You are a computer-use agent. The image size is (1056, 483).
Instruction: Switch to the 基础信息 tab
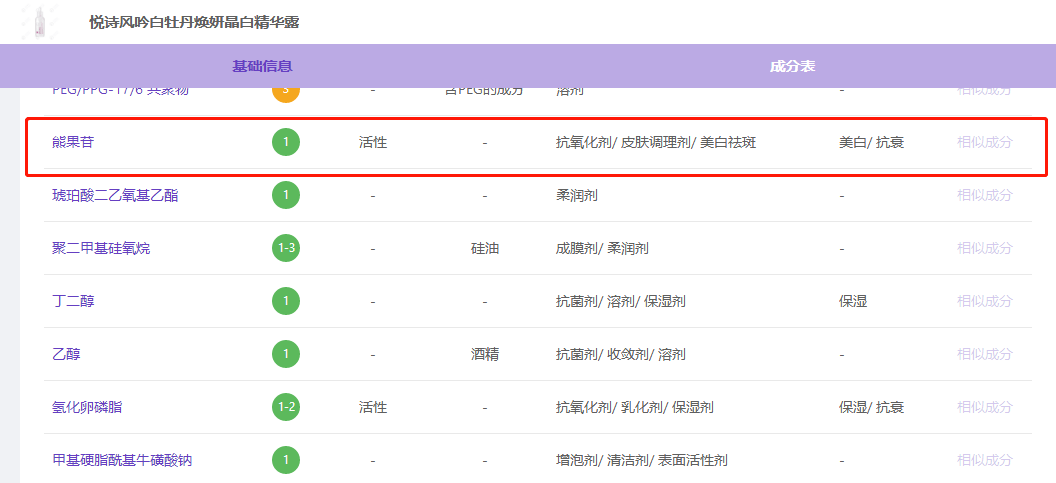point(262,66)
